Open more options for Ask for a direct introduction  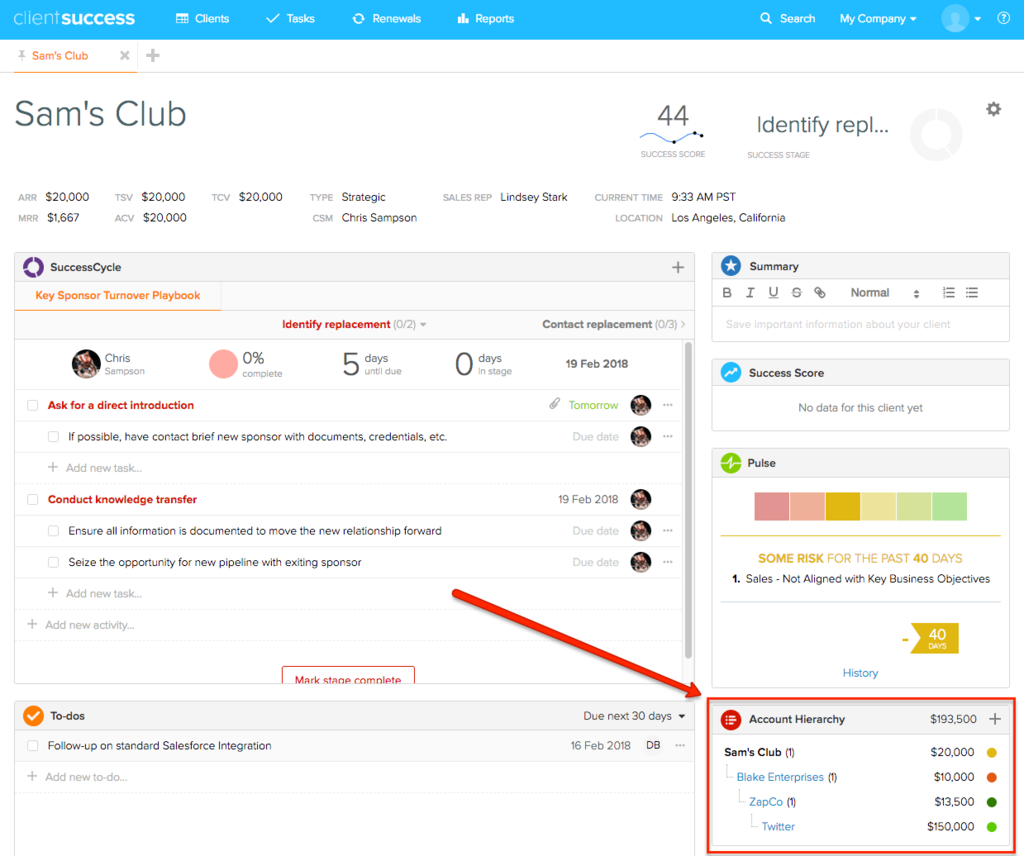[x=667, y=405]
